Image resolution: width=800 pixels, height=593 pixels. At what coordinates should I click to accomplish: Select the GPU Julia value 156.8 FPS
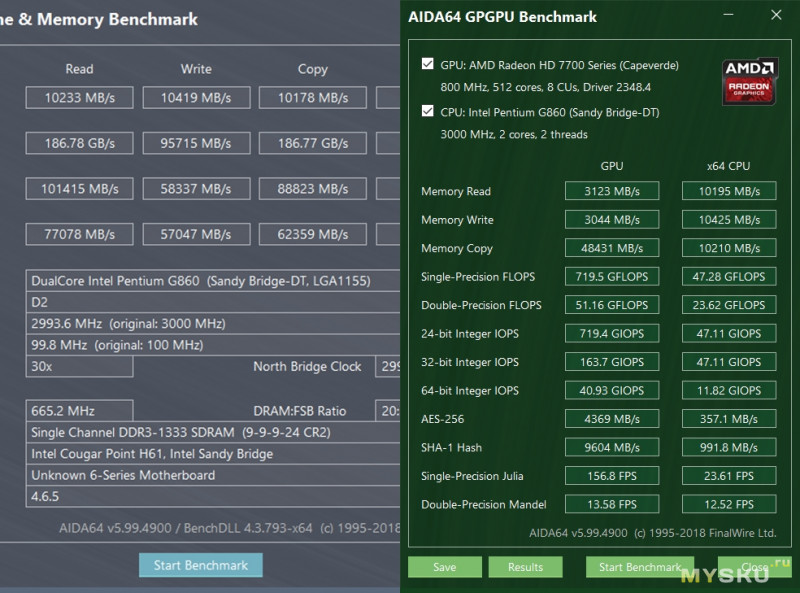(x=612, y=476)
